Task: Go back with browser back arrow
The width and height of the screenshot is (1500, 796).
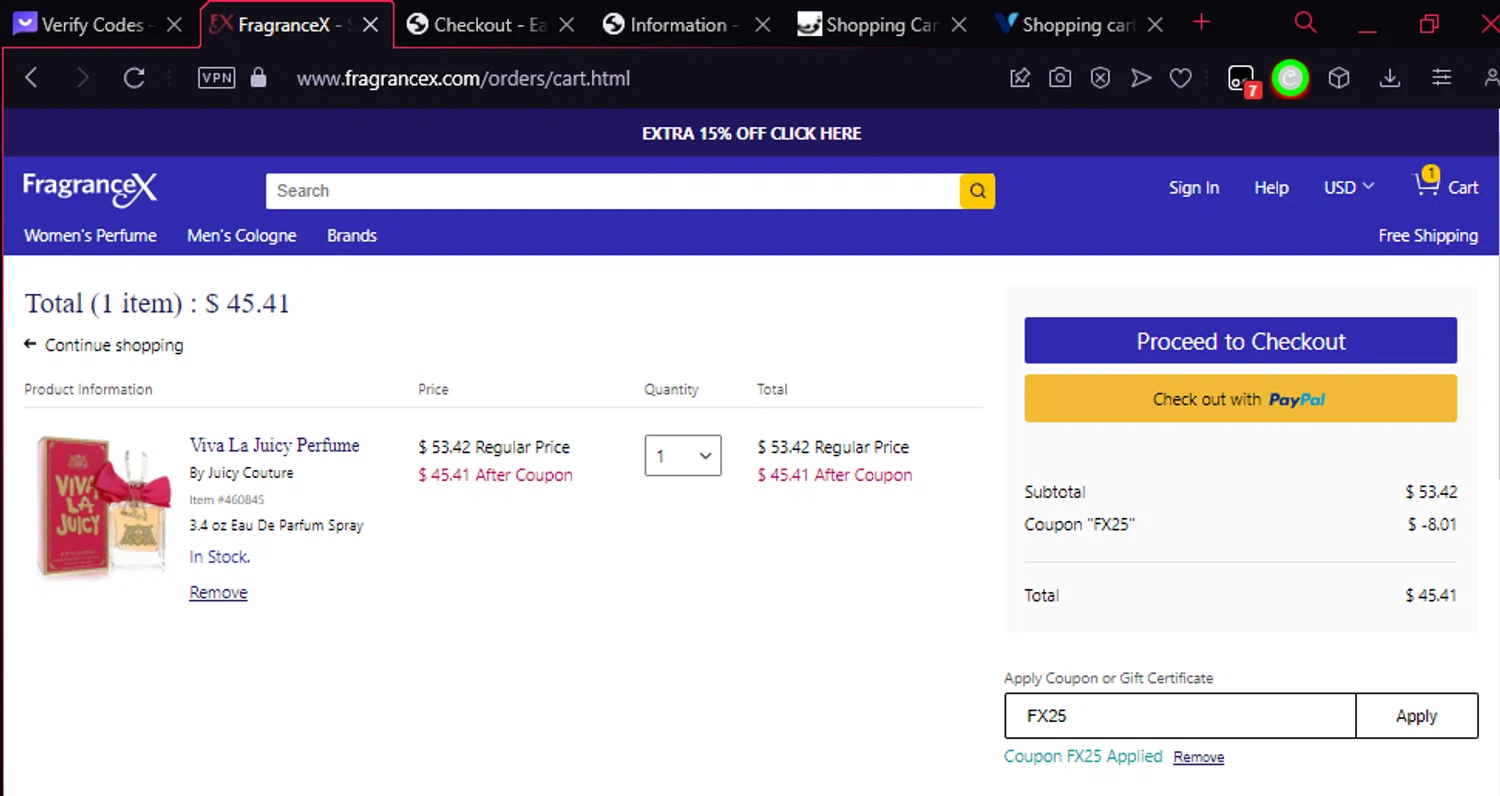Action: point(31,78)
